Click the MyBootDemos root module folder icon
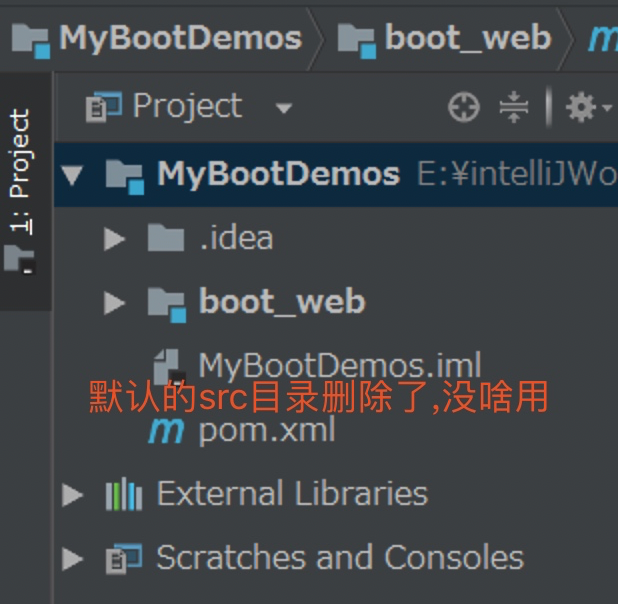 (125, 177)
